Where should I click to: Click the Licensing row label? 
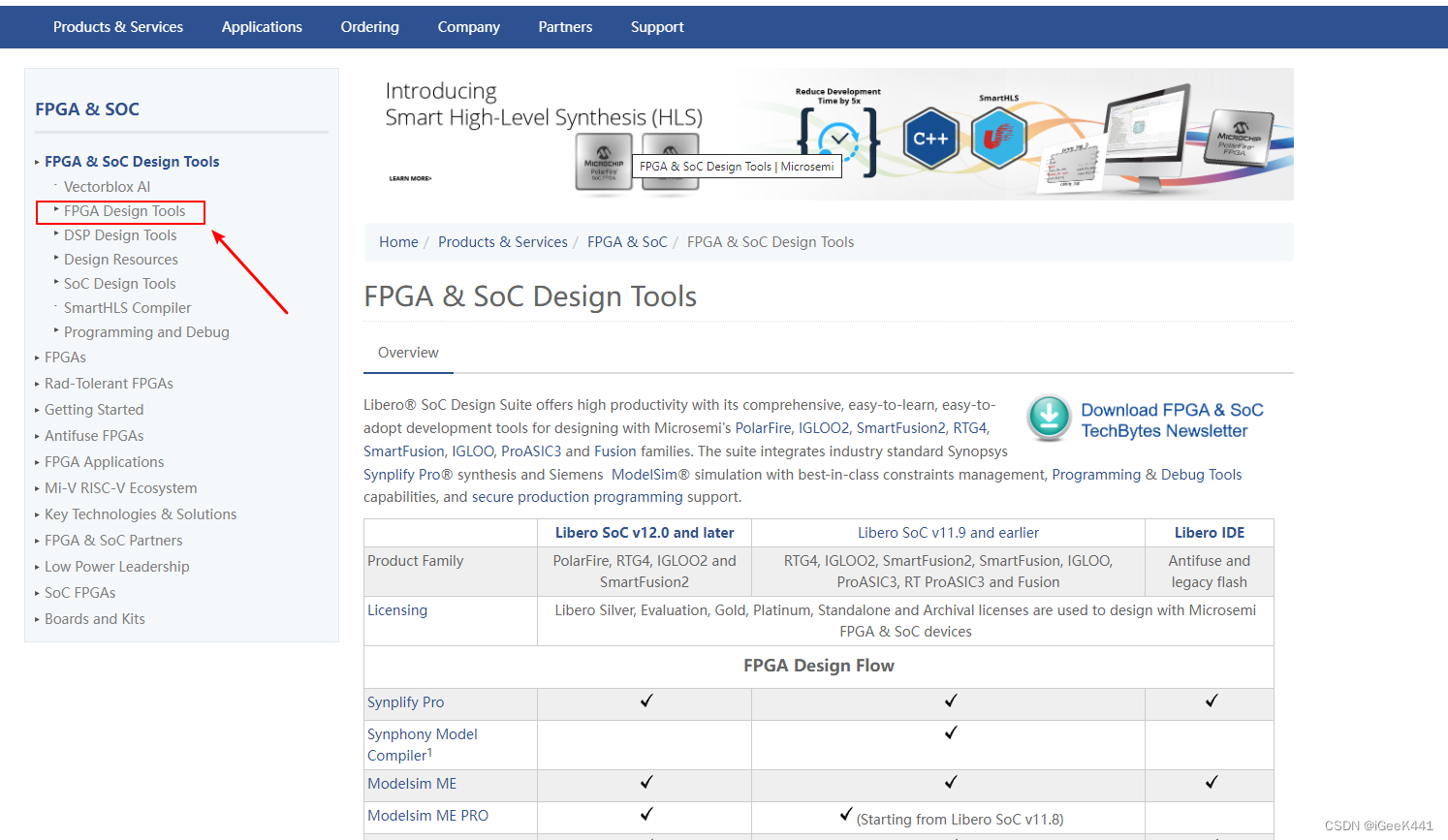397,610
